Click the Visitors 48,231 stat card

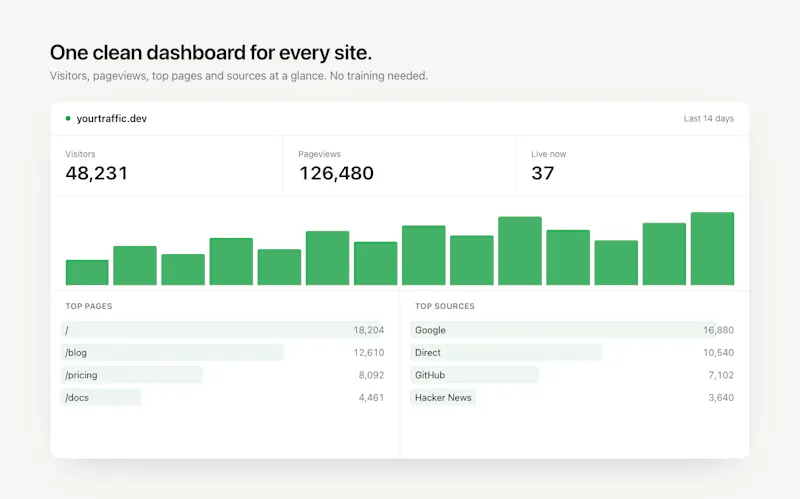(x=167, y=166)
